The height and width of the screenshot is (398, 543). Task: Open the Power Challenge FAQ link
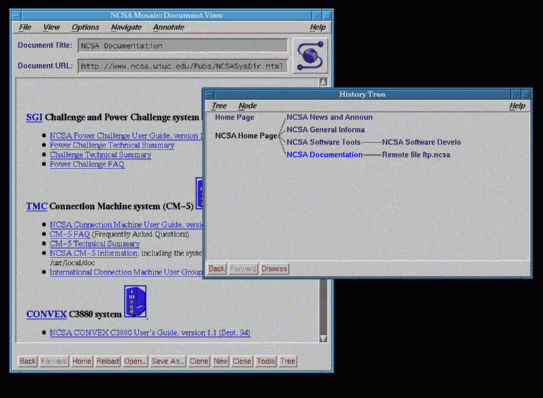pos(87,164)
